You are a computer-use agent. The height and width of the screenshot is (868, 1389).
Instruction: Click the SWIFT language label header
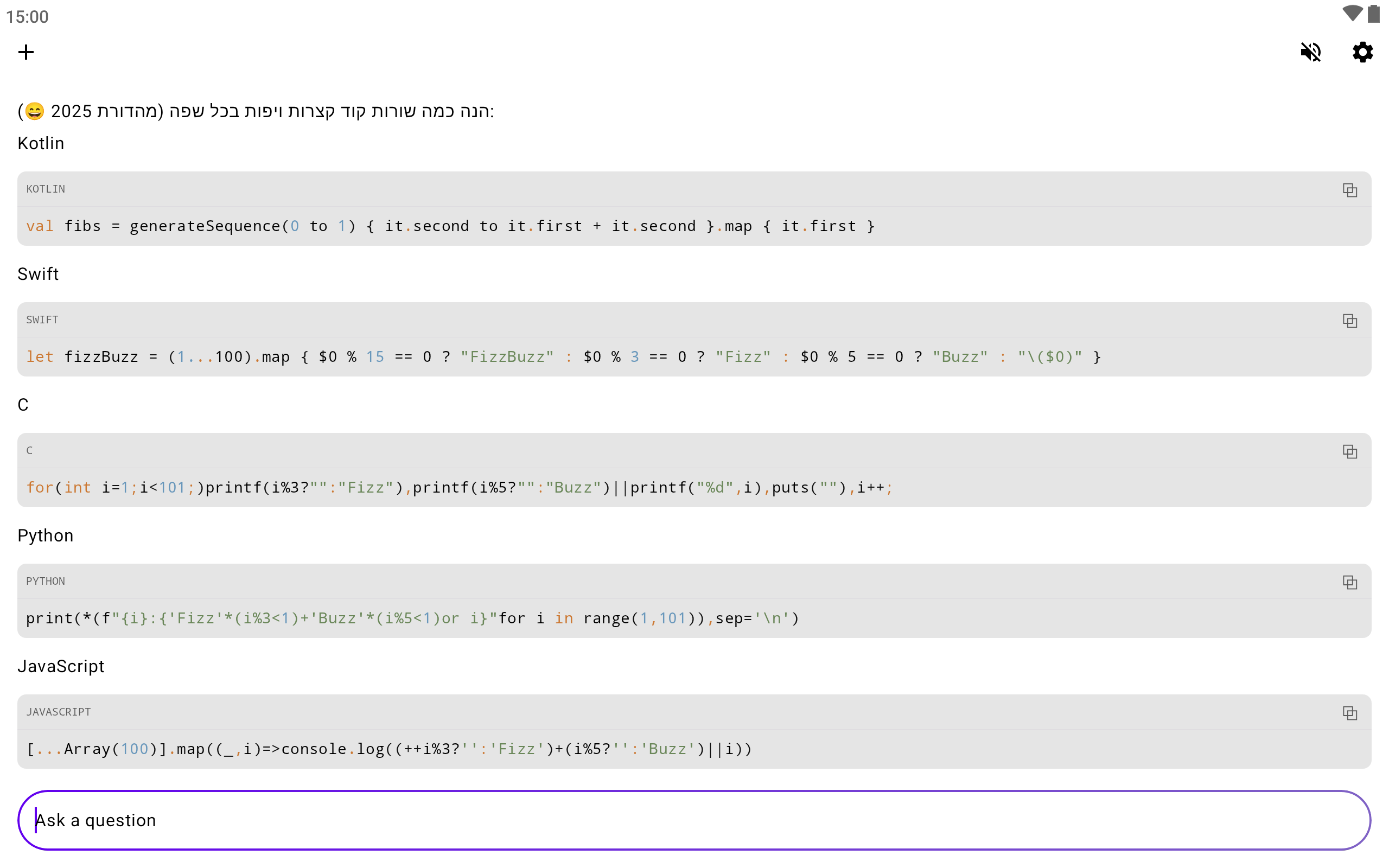(x=42, y=320)
